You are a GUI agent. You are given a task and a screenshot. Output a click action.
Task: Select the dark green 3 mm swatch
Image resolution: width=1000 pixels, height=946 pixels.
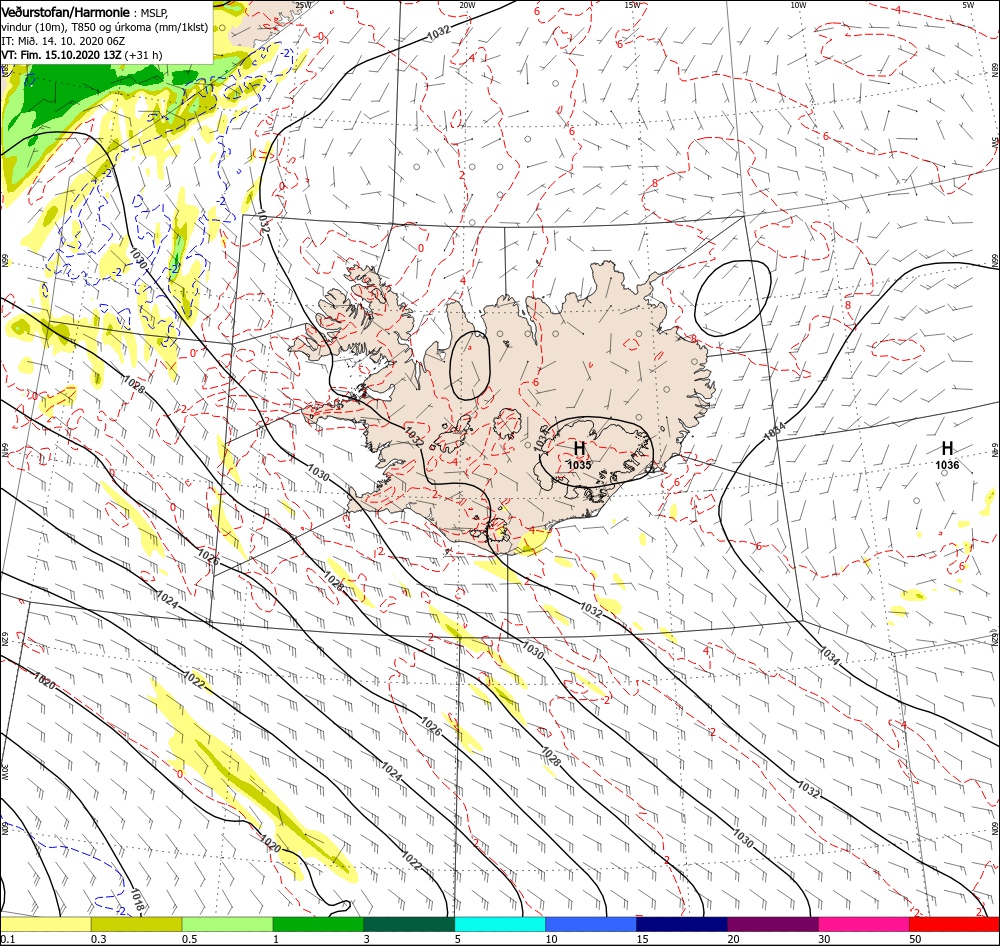point(409,924)
